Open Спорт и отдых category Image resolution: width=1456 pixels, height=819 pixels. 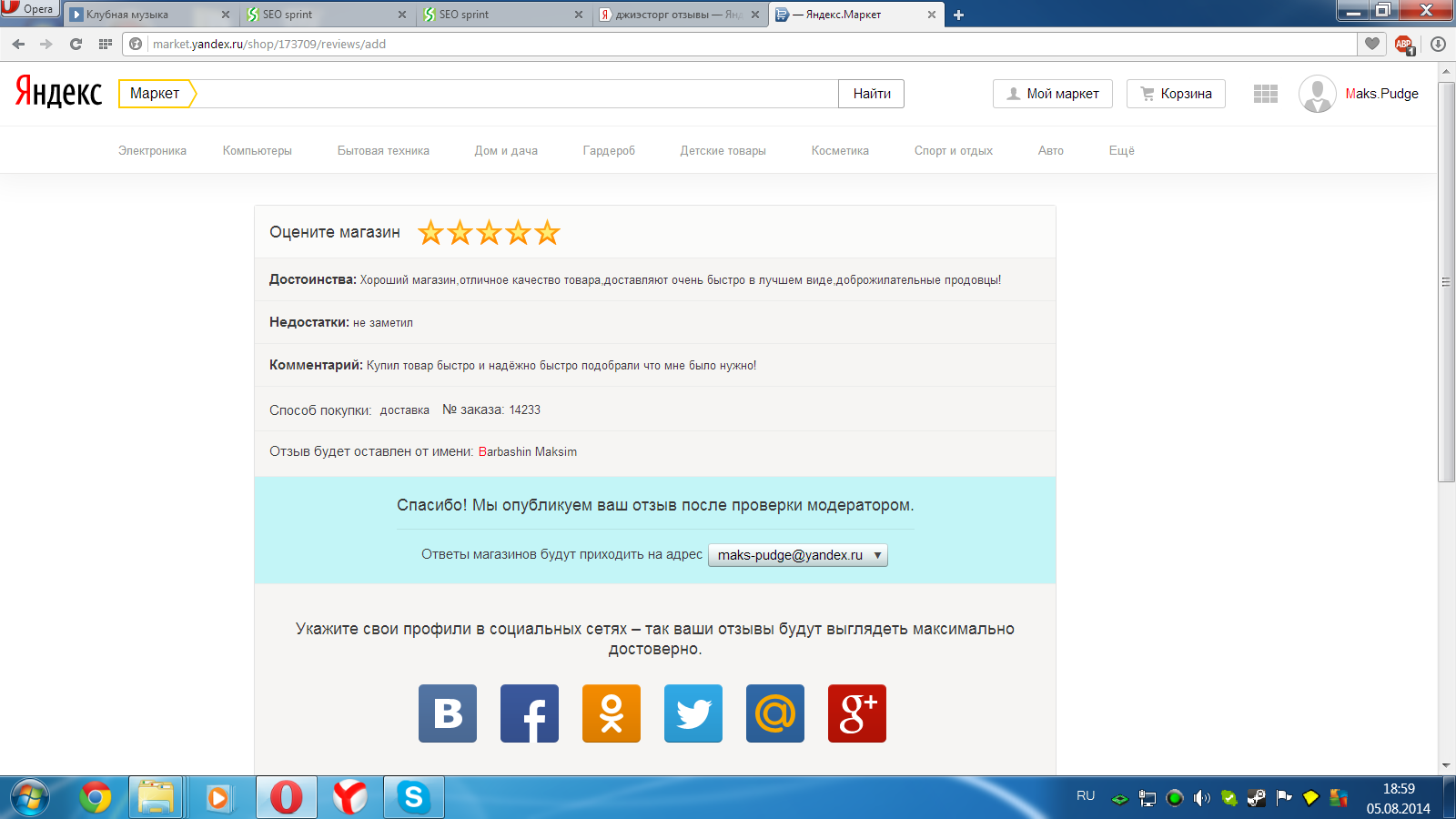954,151
